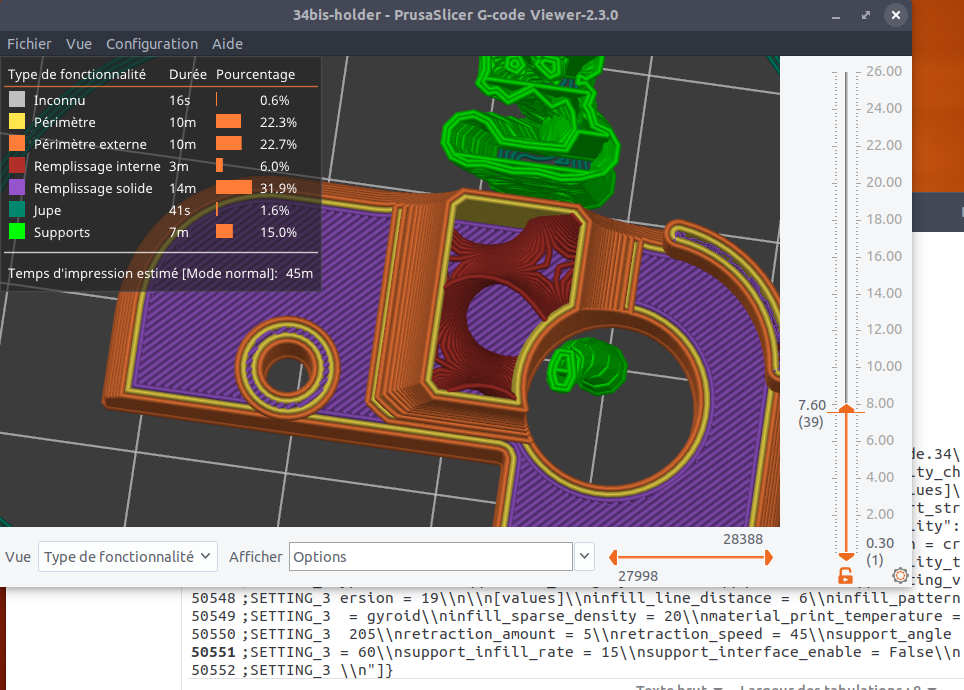Click the 22.7% percentage value

coord(278,144)
